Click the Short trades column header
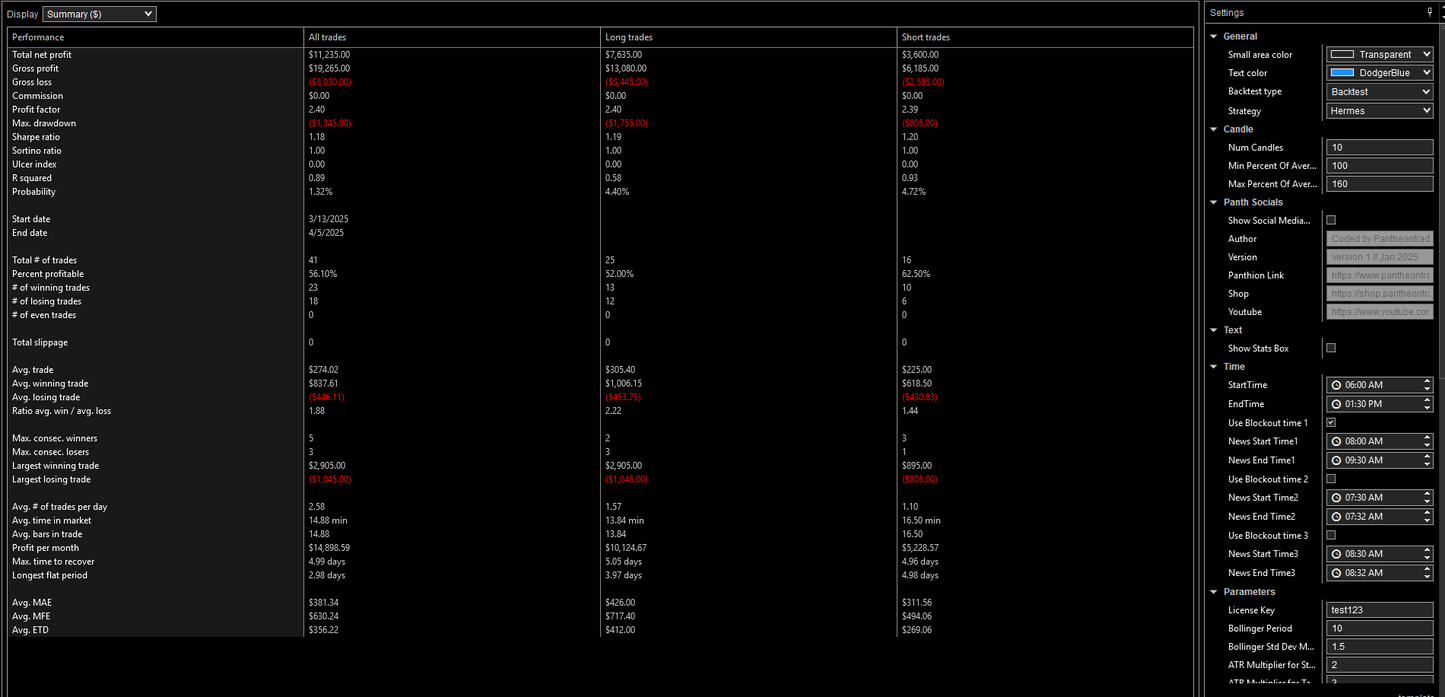This screenshot has height=697, width=1445. (925, 37)
